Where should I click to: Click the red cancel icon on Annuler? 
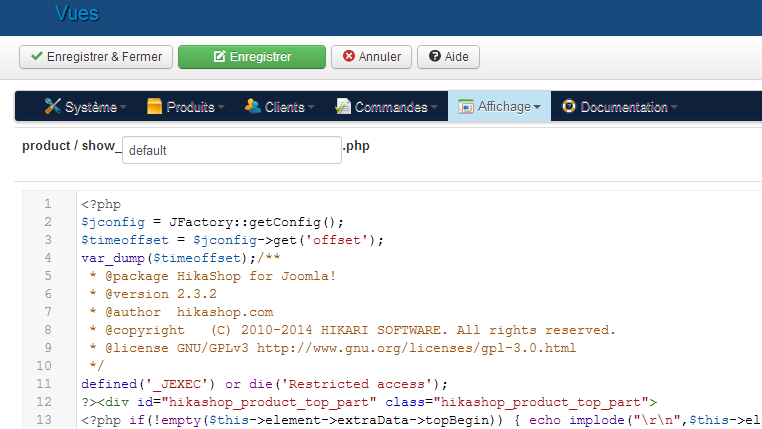pos(348,56)
